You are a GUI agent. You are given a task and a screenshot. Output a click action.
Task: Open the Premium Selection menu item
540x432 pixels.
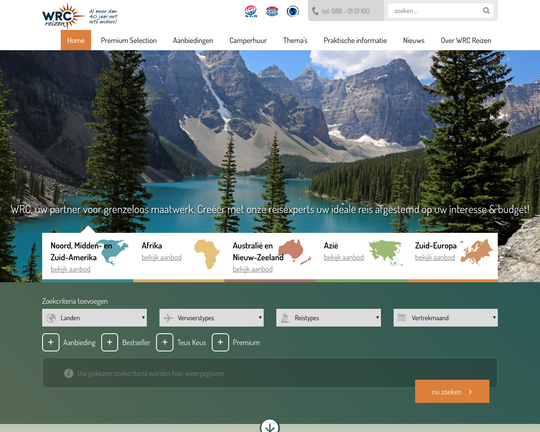129,40
